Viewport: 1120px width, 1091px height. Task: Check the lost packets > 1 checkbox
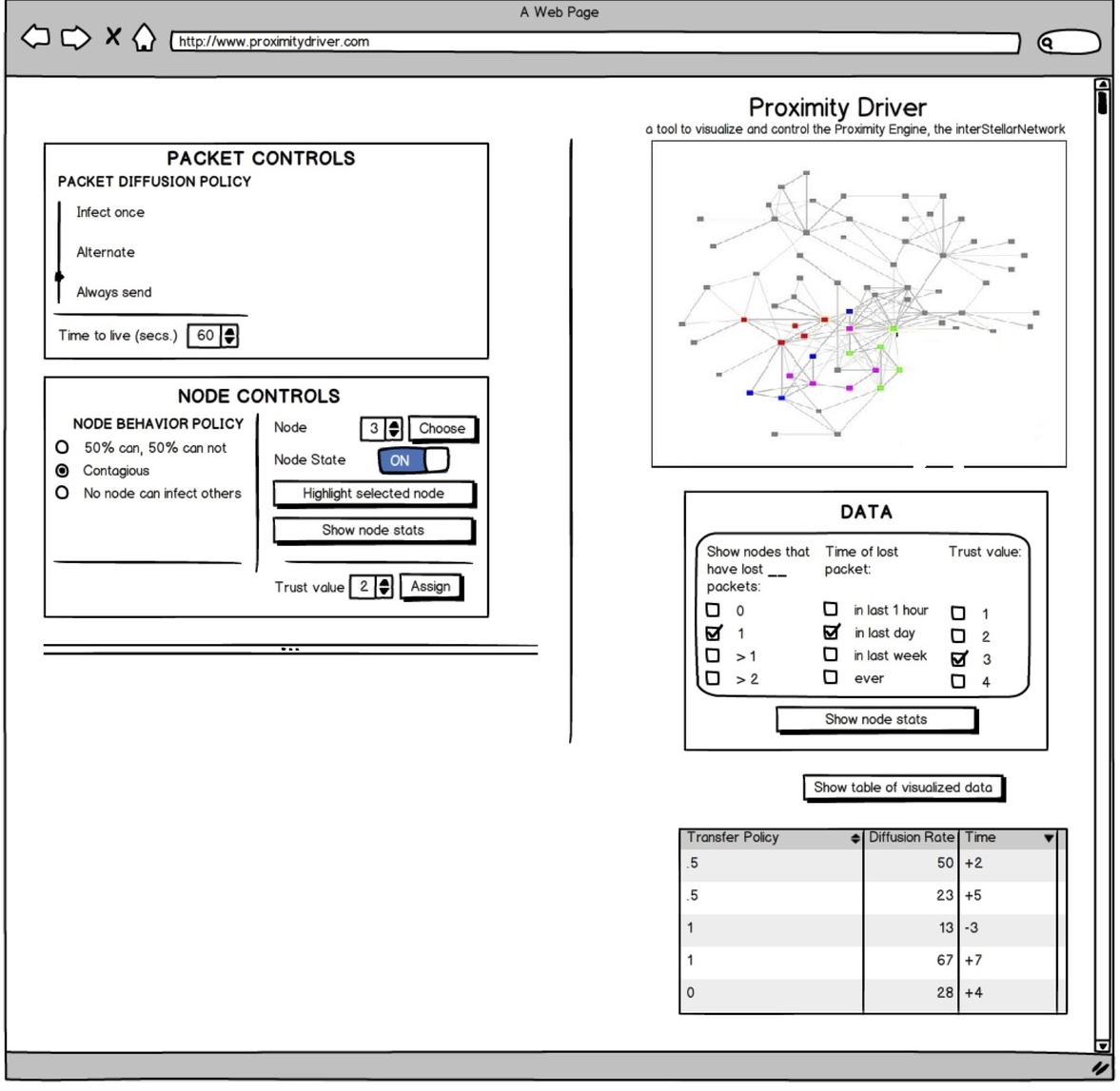713,655
